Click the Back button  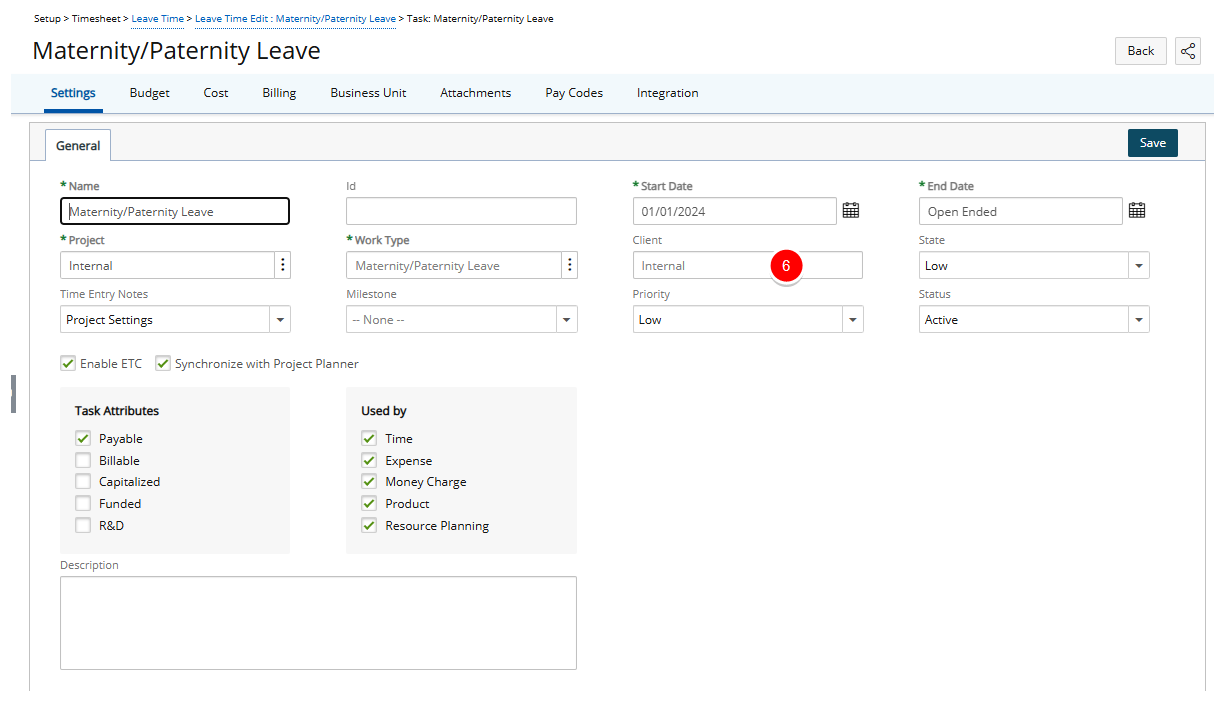pos(1141,51)
